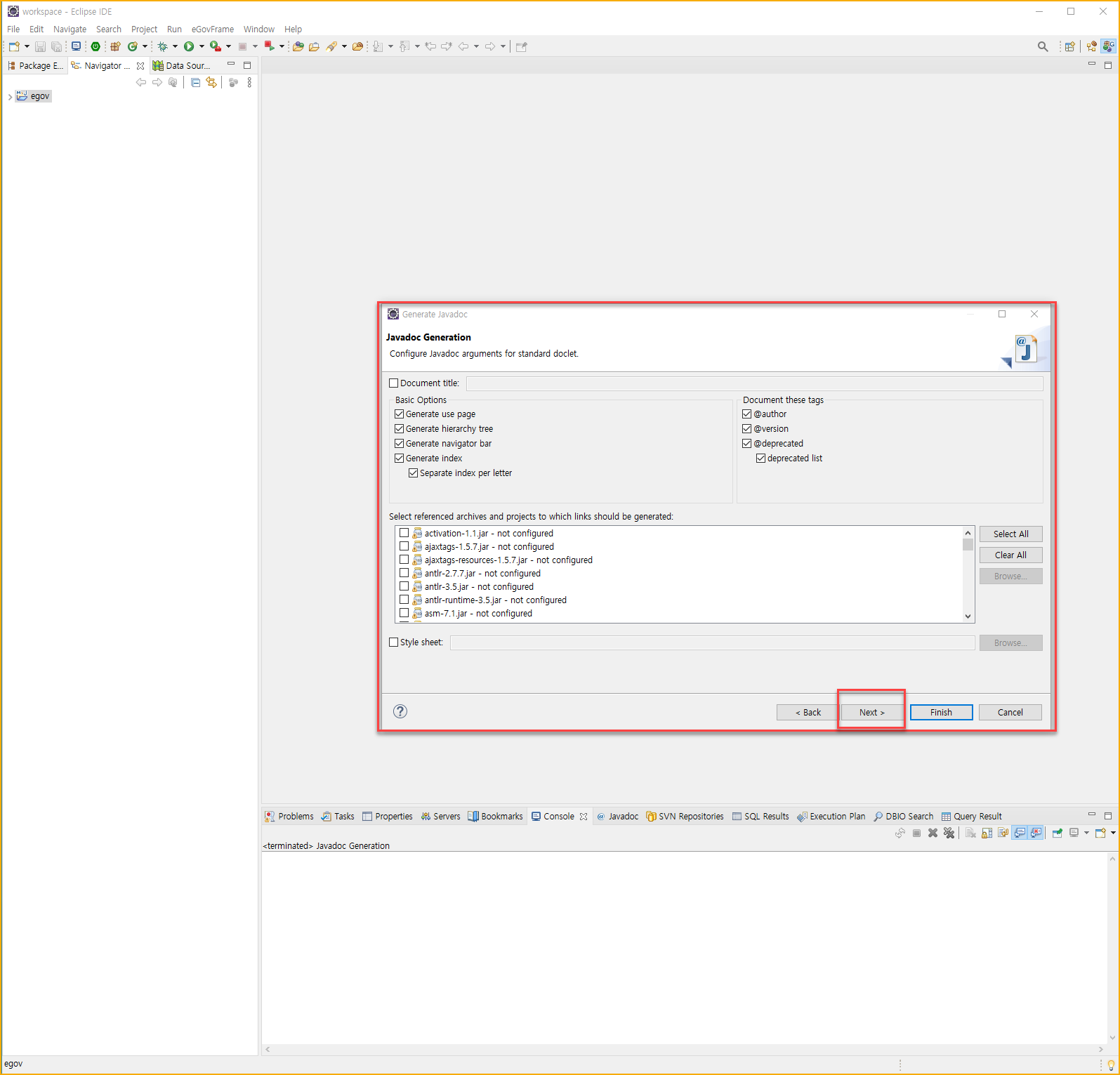Screen dimensions: 1120x1075
Task: Click Remove All Terminated Launches icon
Action: pos(949,833)
